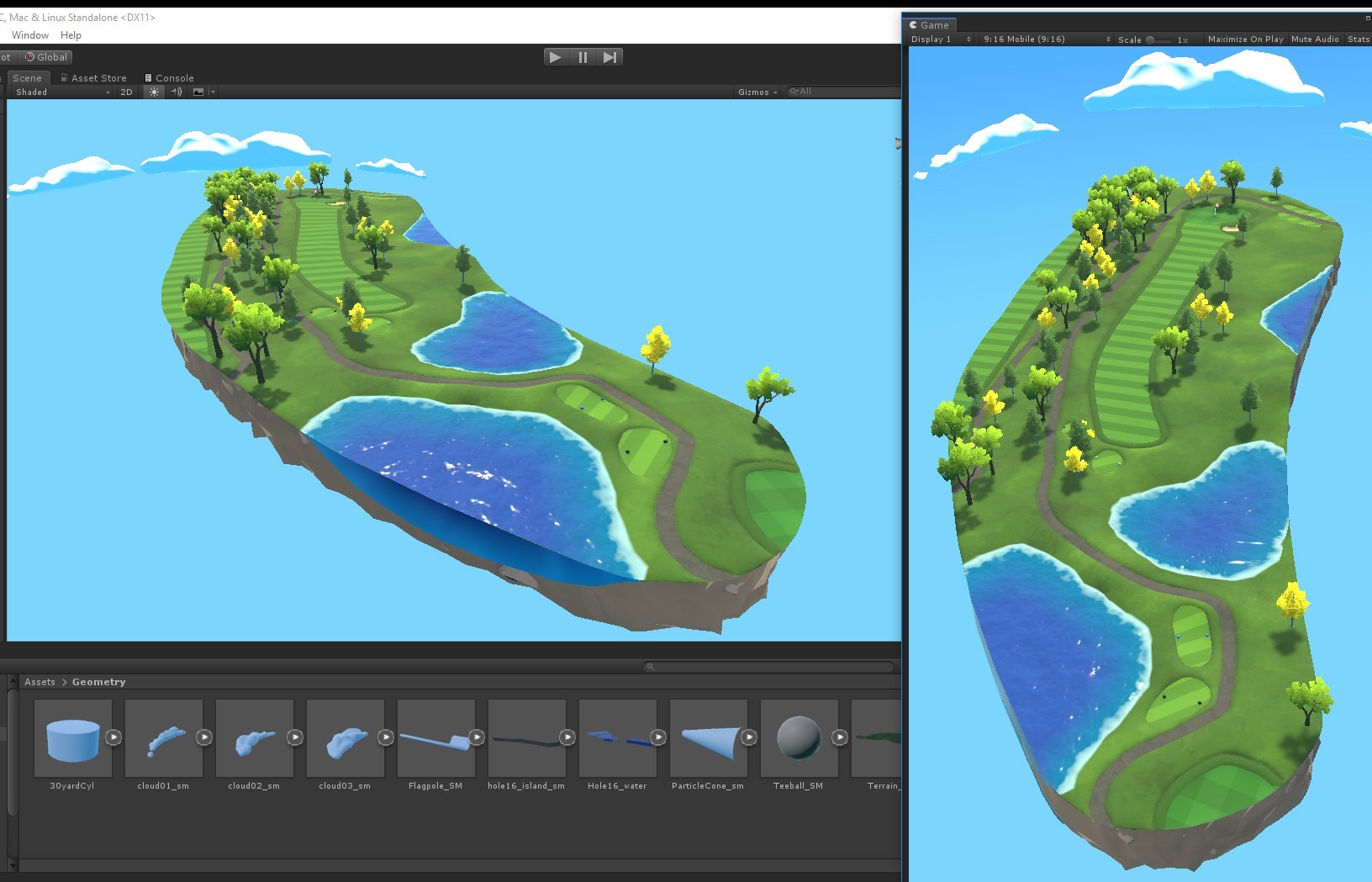This screenshot has width=1372, height=882.
Task: Expand the 30yardCyl asset arrow
Action: 113,737
